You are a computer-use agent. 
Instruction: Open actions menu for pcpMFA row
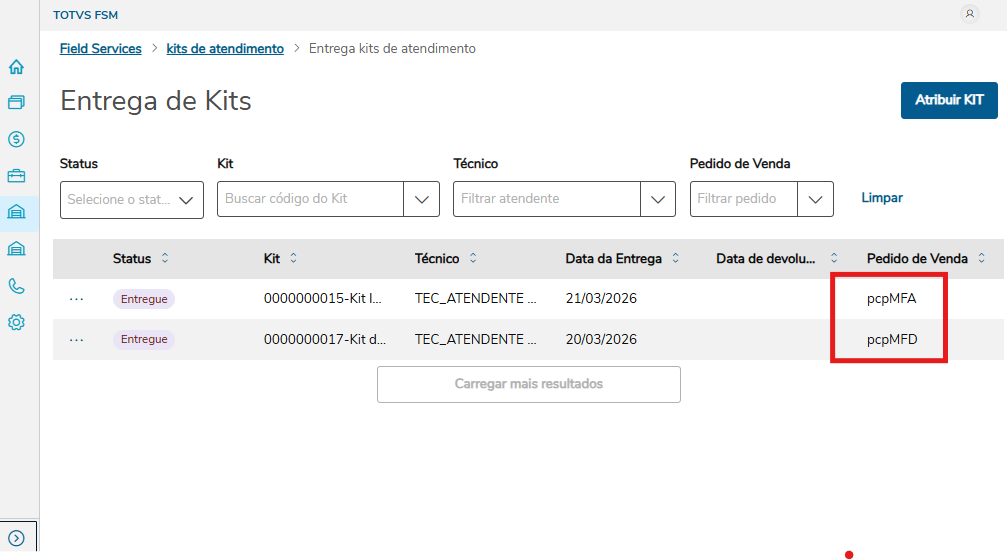coord(77,299)
